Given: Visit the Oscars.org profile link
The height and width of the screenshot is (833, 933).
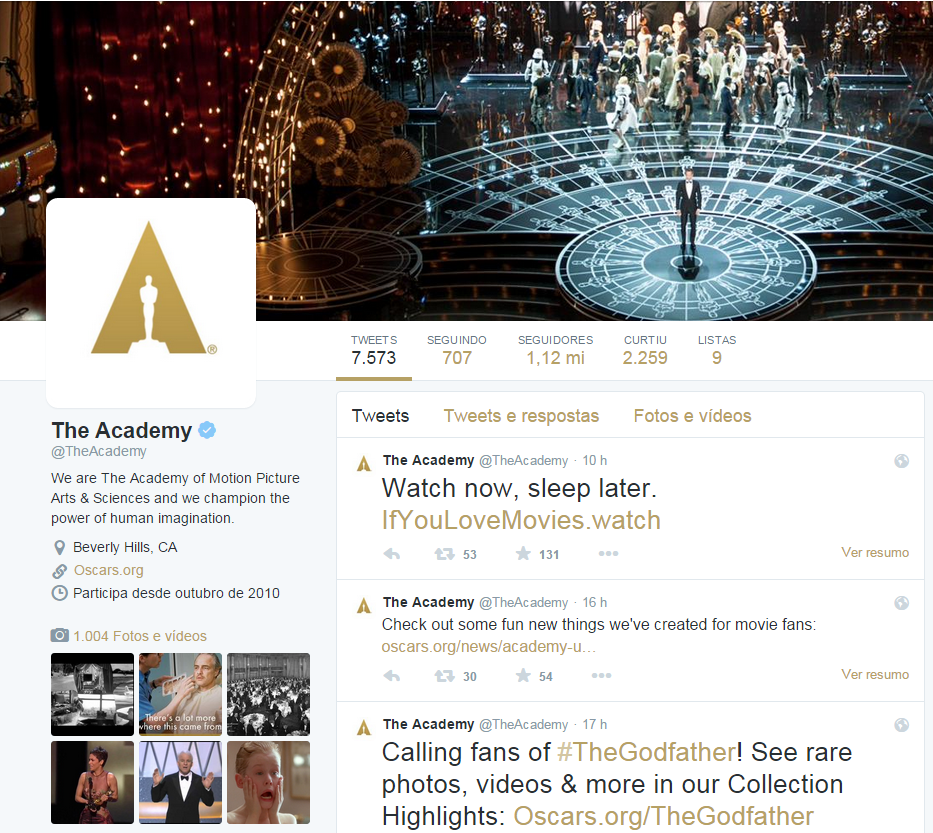Looking at the screenshot, I should 108,570.
